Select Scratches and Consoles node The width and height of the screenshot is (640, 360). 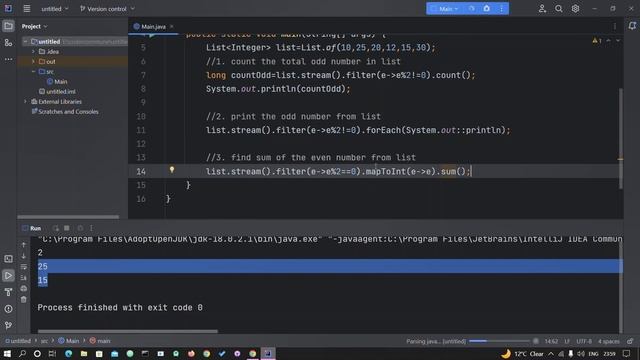[x=65, y=111]
